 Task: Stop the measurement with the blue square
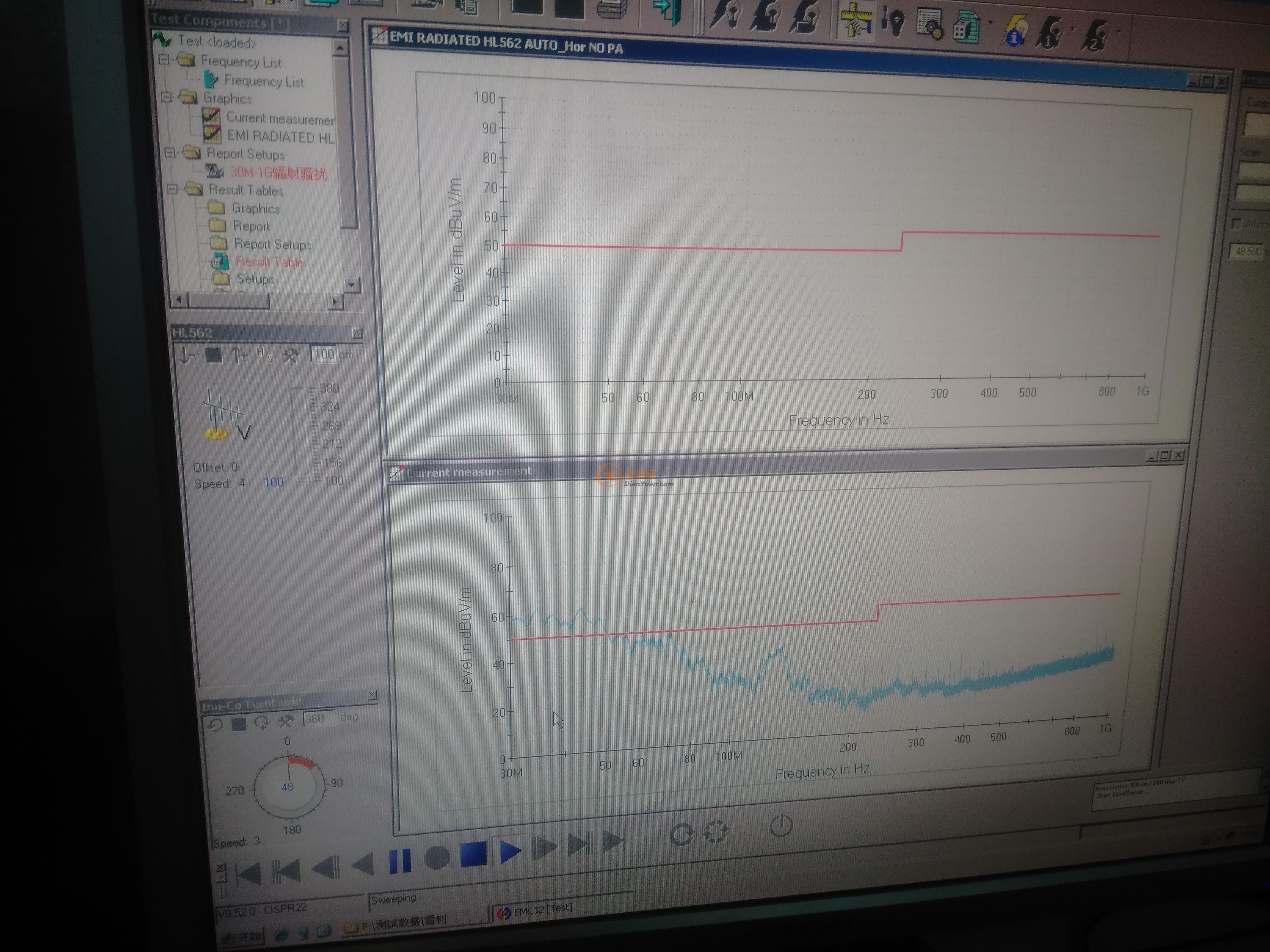[x=474, y=855]
